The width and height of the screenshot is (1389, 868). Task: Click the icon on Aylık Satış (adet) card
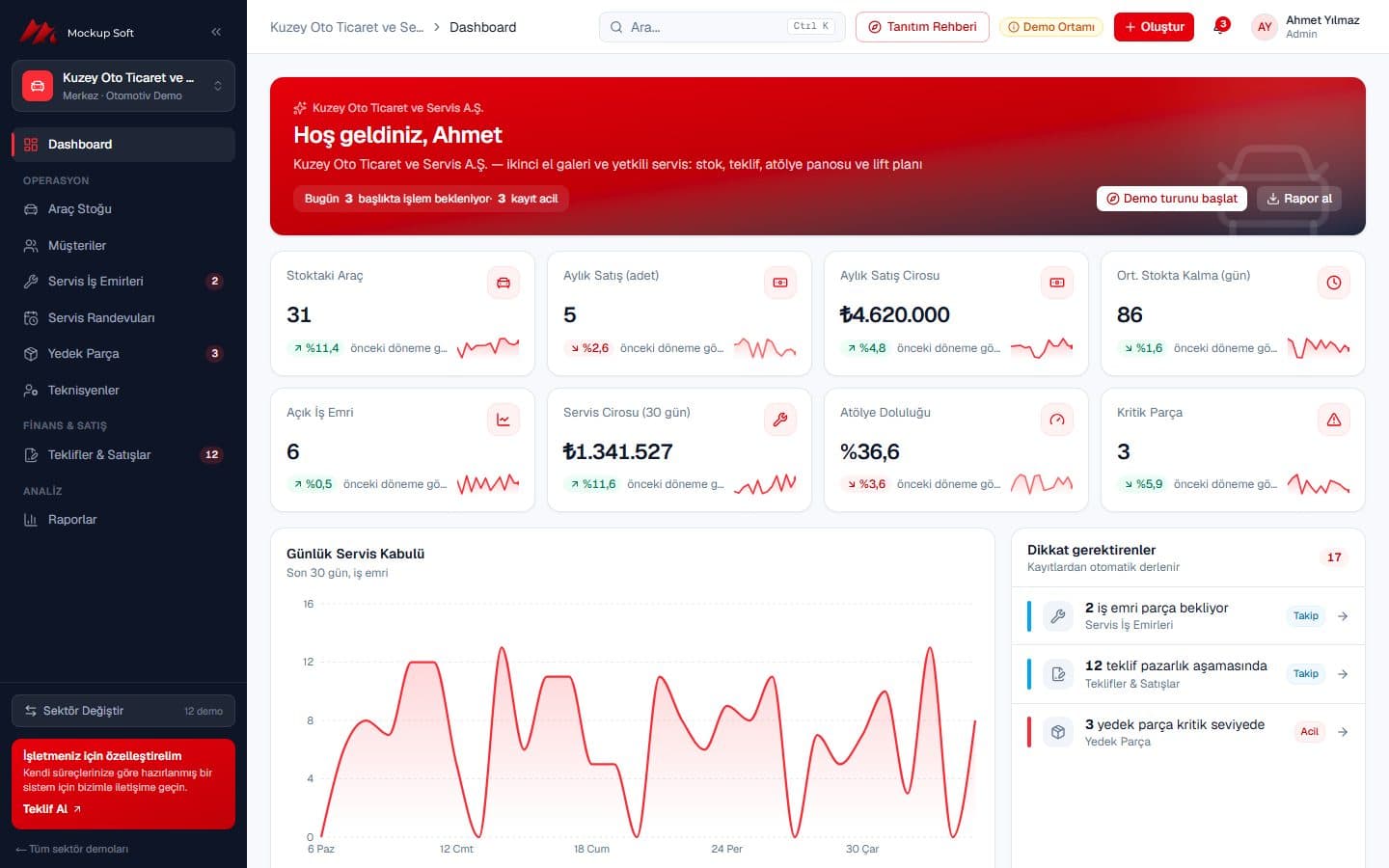[780, 283]
